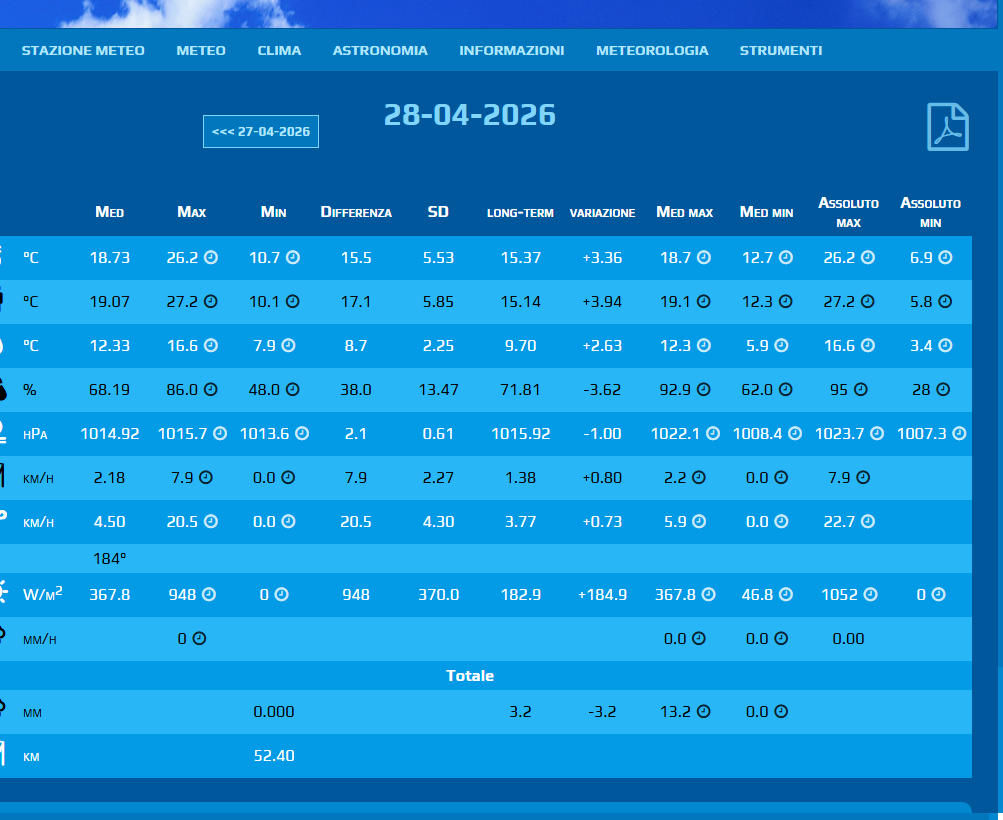This screenshot has height=820, width=1003.
Task: Open the STAZIONE METEO menu
Action: click(83, 50)
